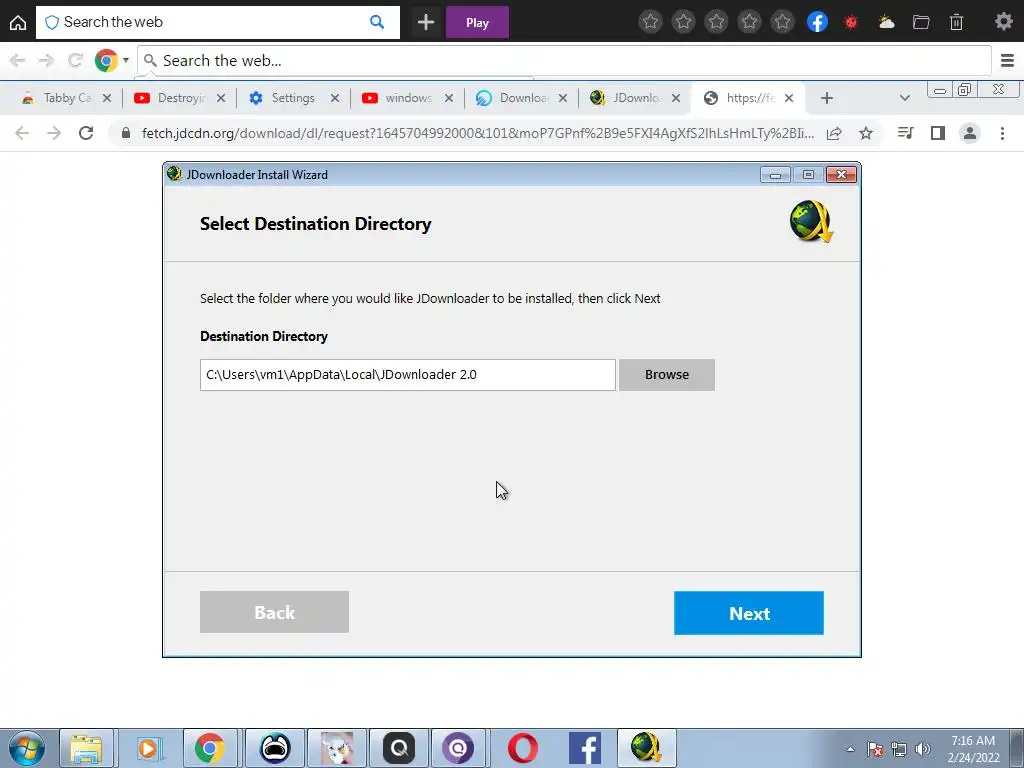Click the second-row 'Search the web...' field
This screenshot has width=1024, height=768.
click(x=564, y=61)
